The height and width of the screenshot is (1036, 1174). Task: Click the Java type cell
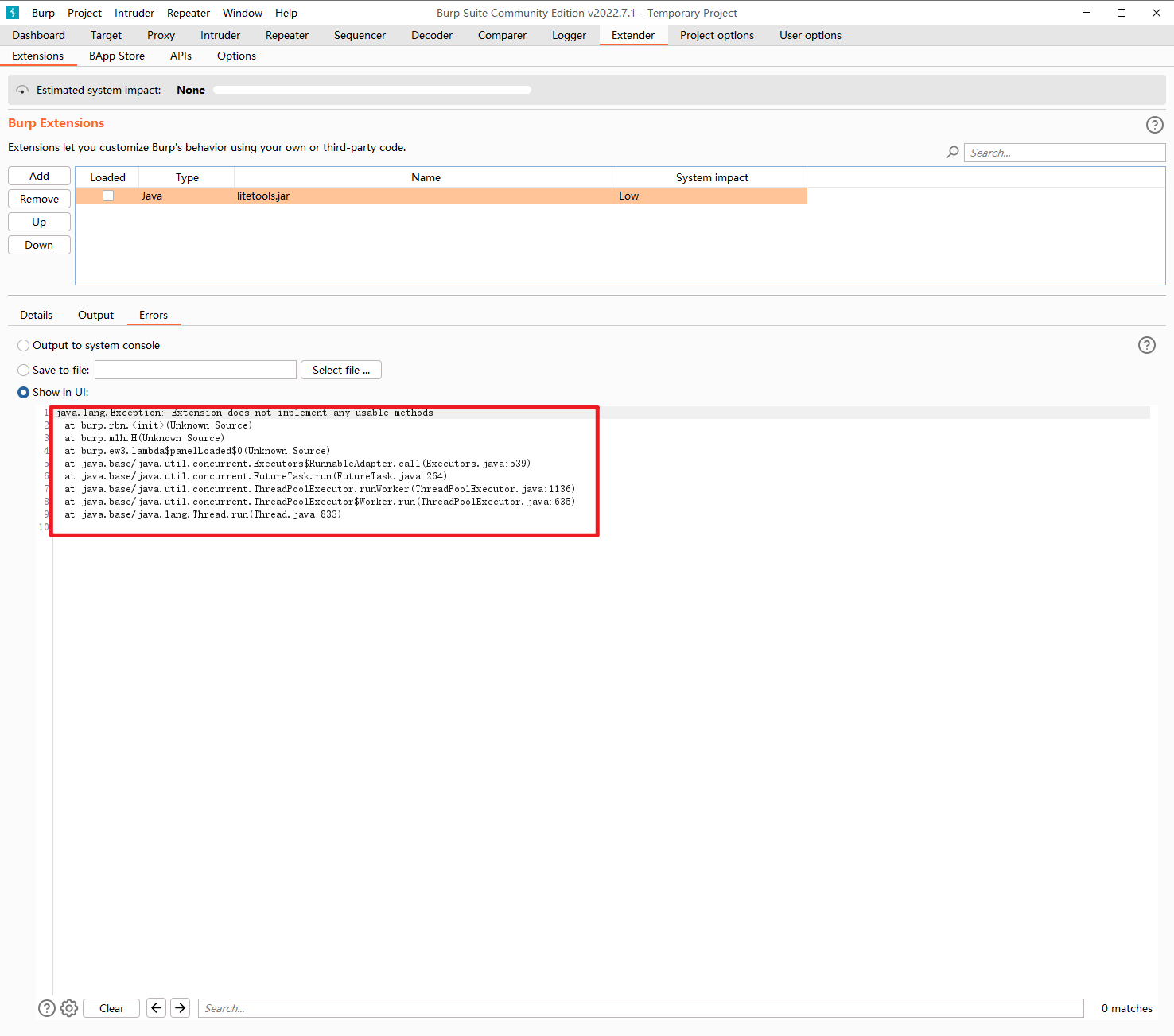[x=187, y=196]
